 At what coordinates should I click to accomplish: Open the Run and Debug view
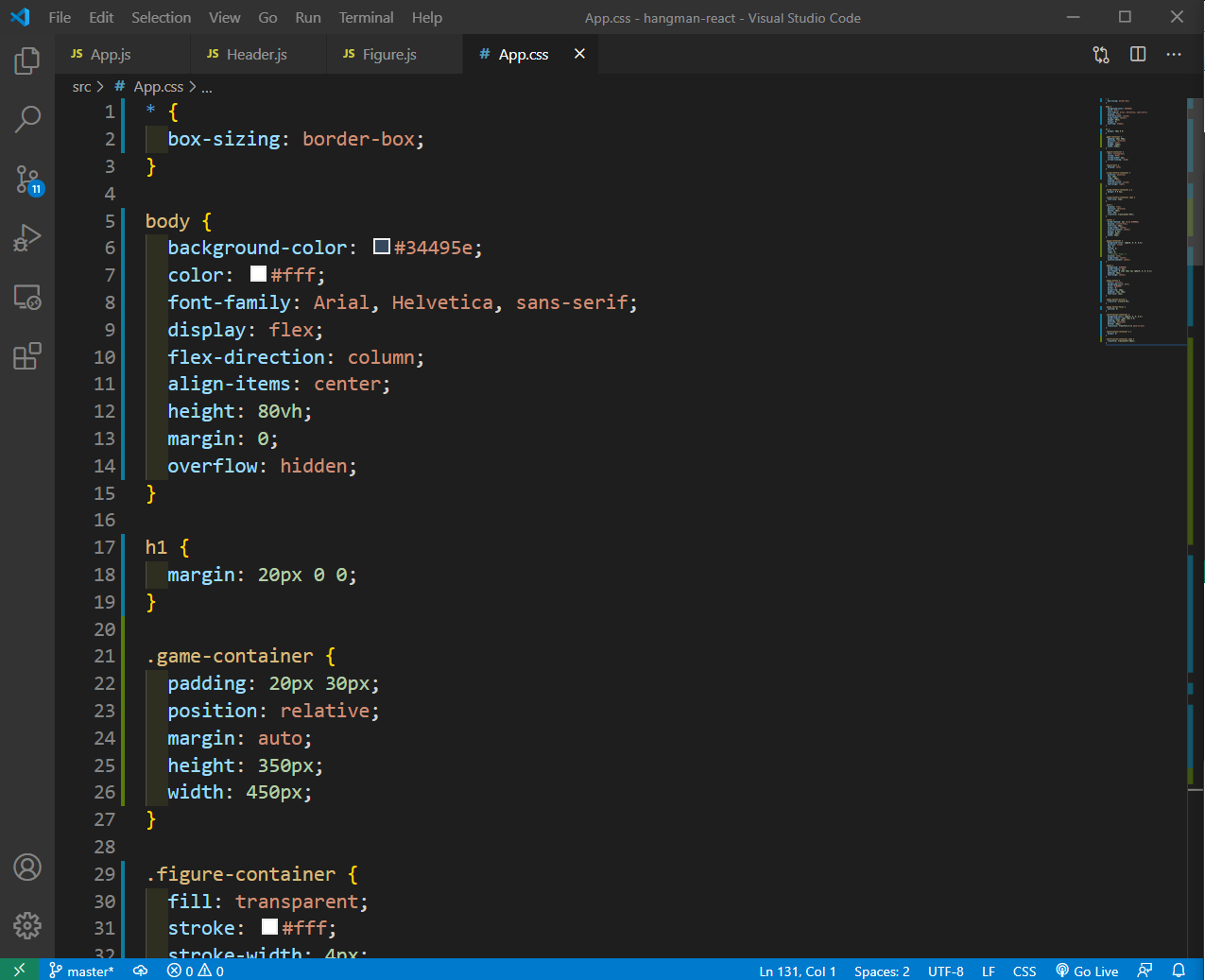[27, 237]
